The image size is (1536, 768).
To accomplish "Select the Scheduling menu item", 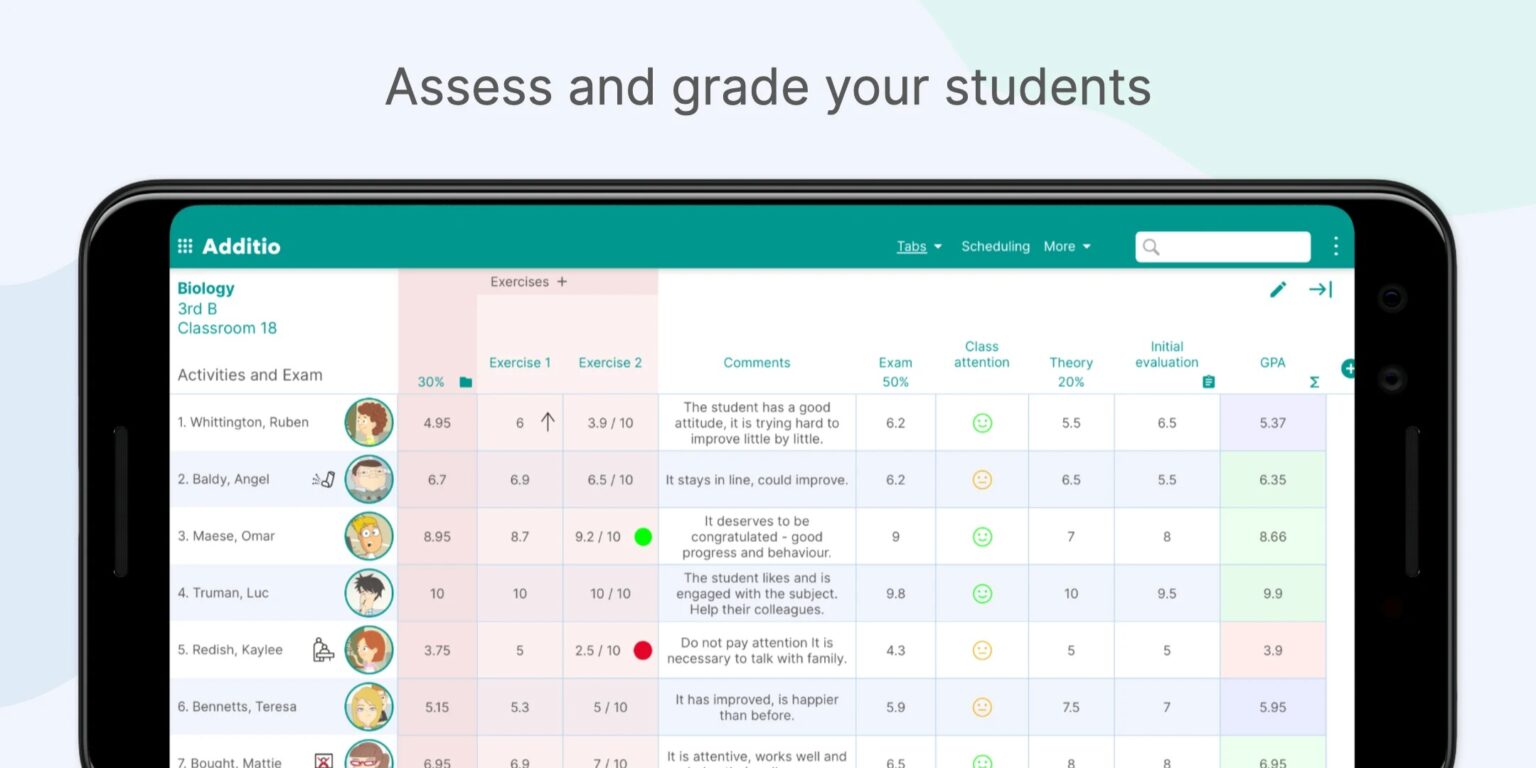I will (x=995, y=246).
